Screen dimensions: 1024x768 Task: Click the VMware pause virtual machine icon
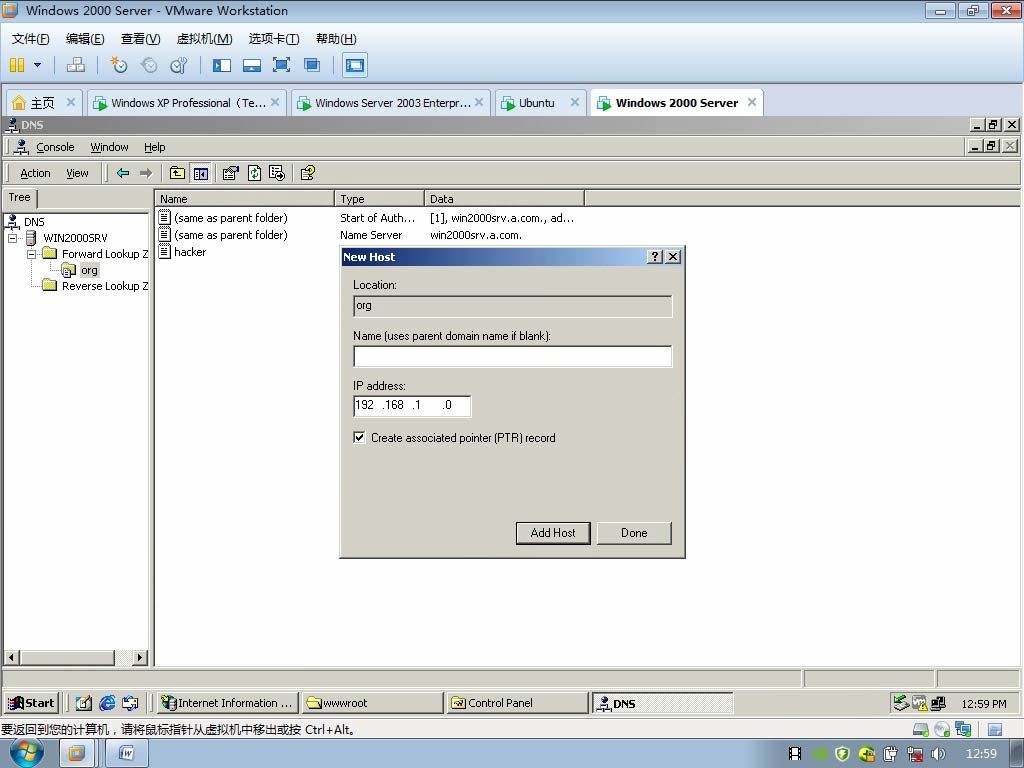pos(17,65)
